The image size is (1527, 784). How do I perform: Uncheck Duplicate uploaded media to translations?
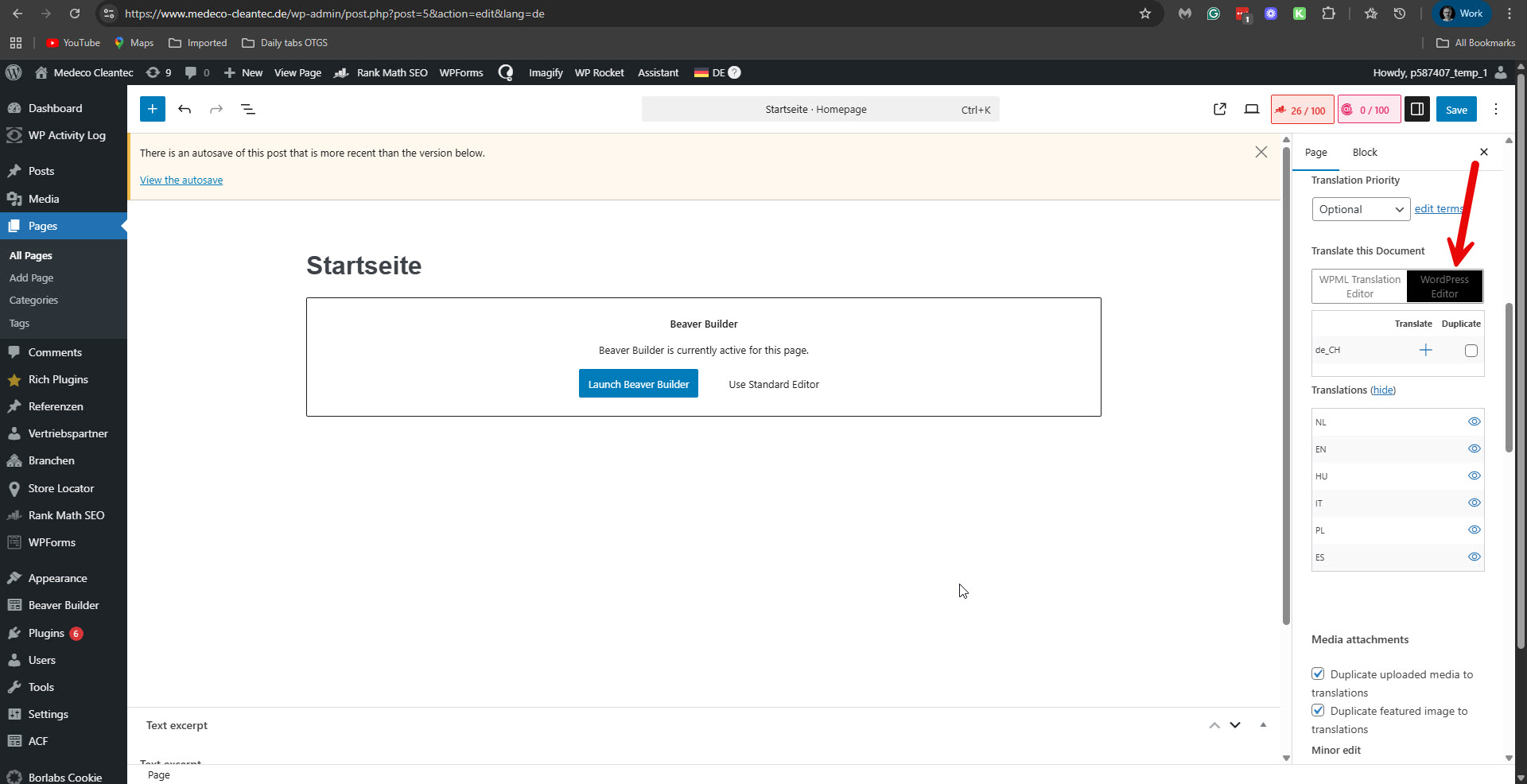(x=1319, y=674)
